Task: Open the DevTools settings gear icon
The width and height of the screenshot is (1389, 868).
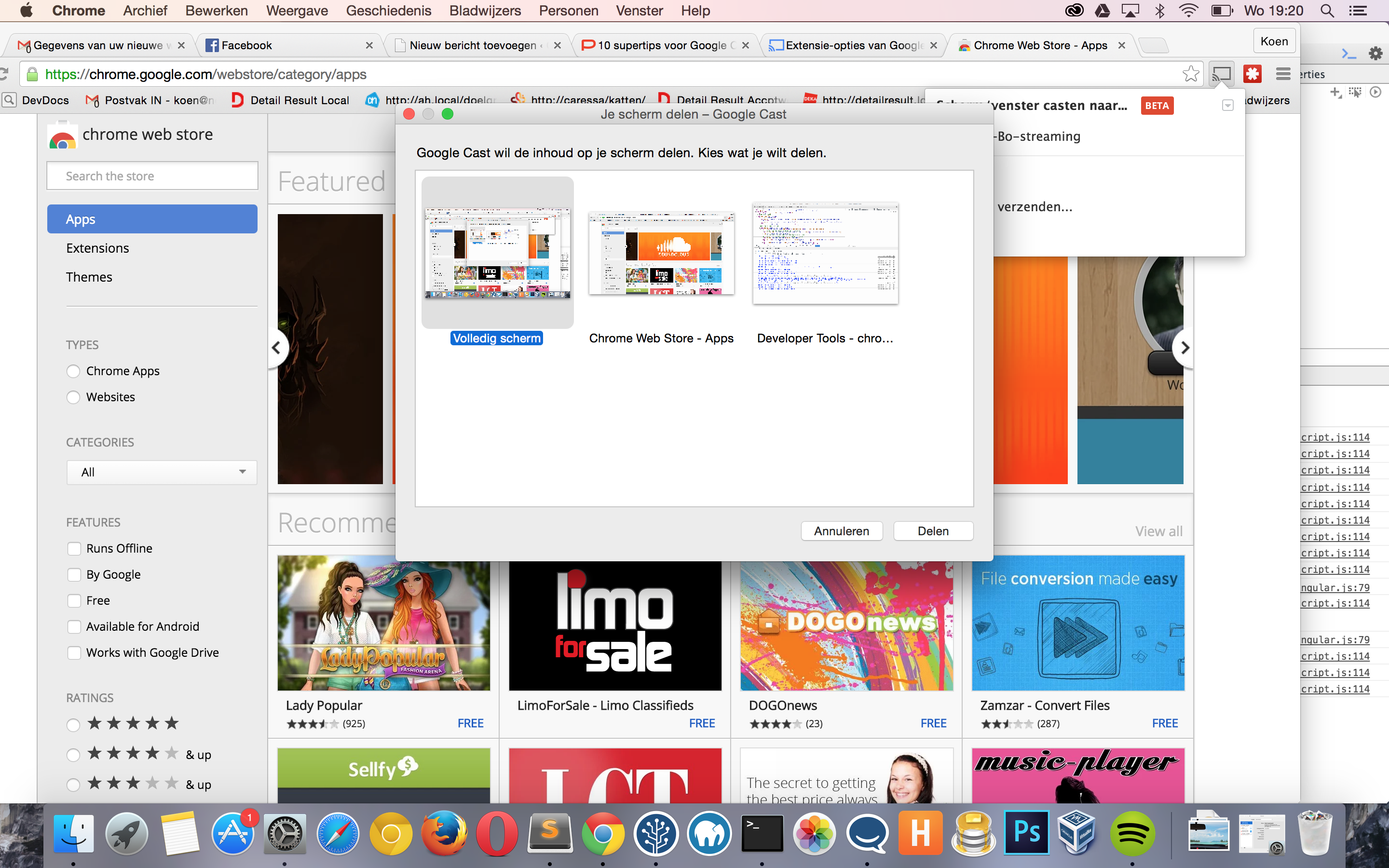Action: click(1376, 54)
